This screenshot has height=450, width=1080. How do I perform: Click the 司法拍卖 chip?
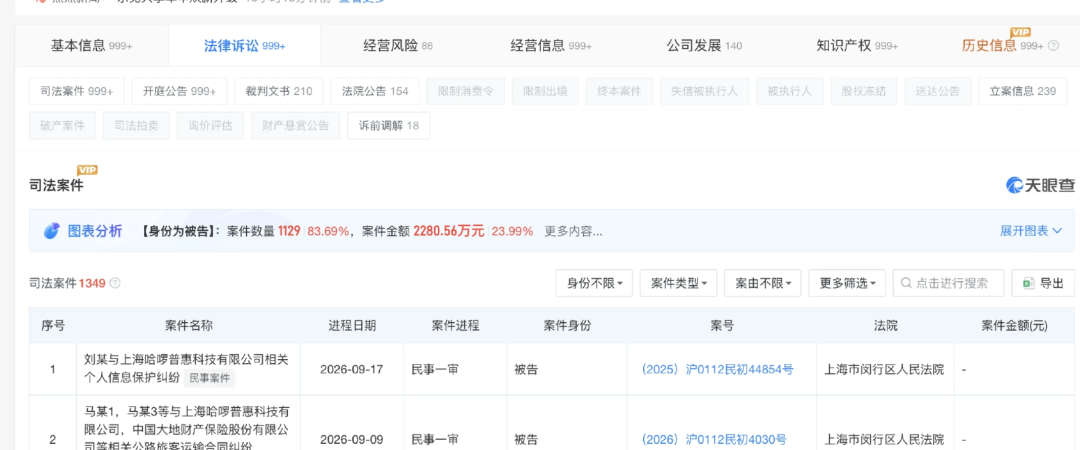point(136,125)
